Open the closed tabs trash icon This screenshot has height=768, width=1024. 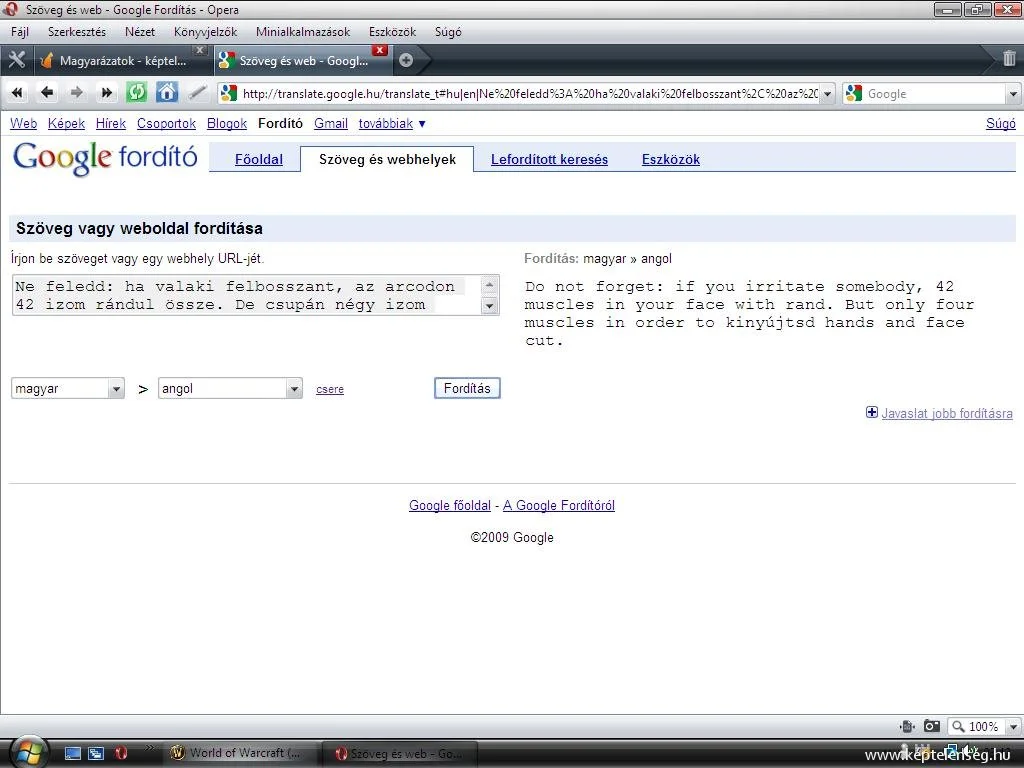coord(1009,59)
